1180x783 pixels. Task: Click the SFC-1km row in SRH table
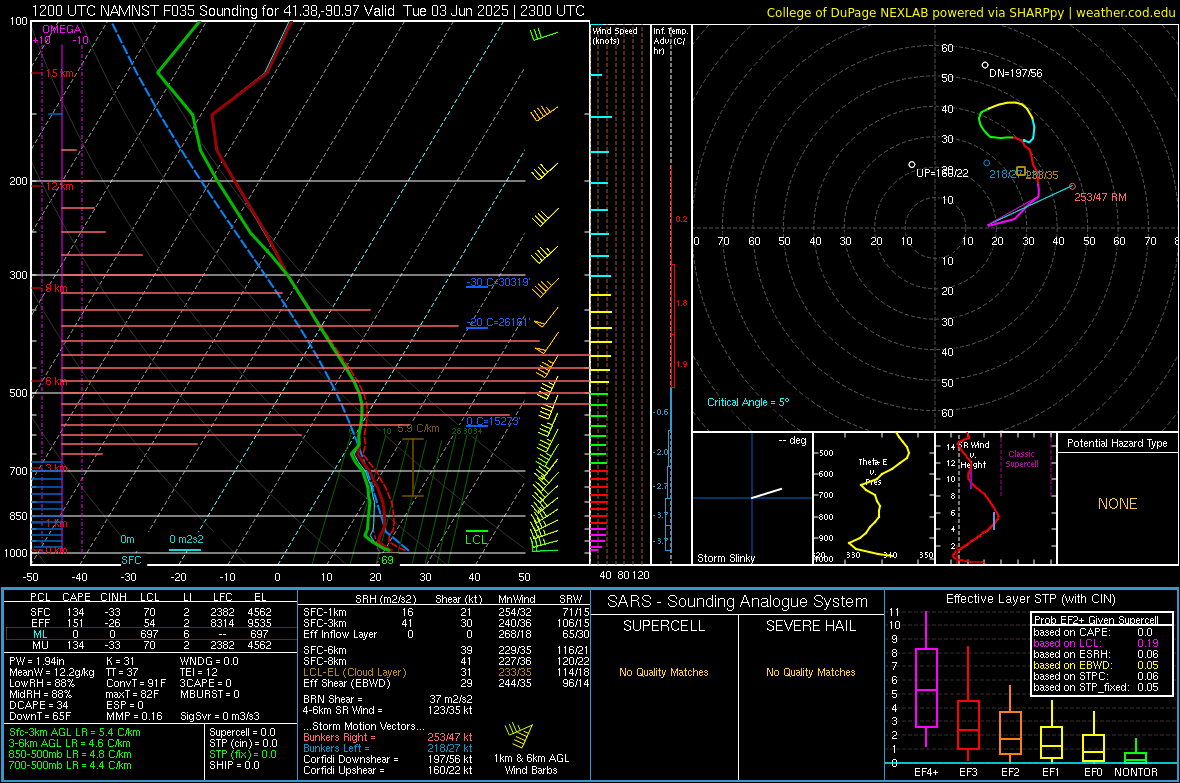tap(446, 613)
